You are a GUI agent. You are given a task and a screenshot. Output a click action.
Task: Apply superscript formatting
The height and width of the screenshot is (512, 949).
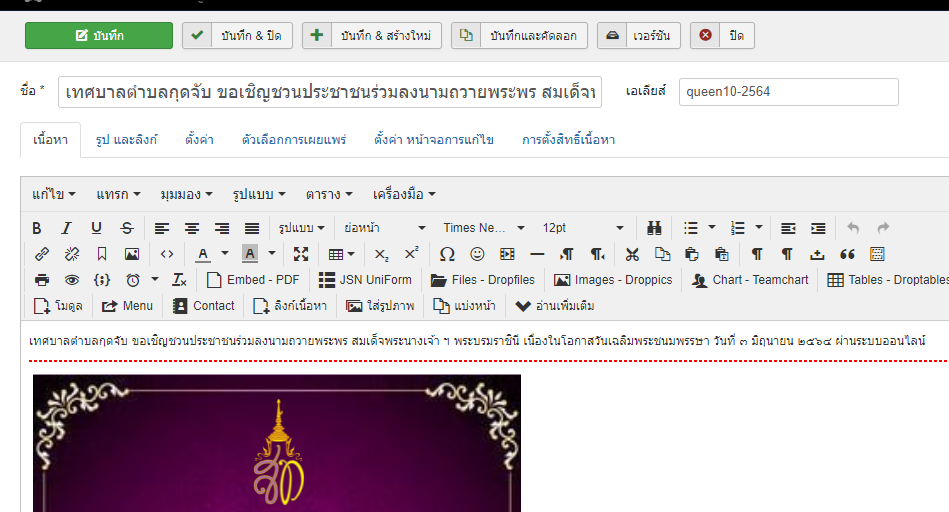pyautogui.click(x=412, y=254)
